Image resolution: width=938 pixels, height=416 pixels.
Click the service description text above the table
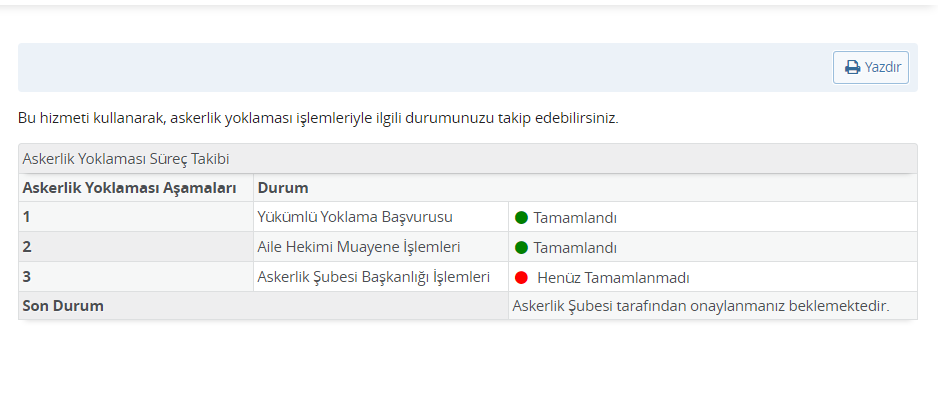(x=318, y=118)
